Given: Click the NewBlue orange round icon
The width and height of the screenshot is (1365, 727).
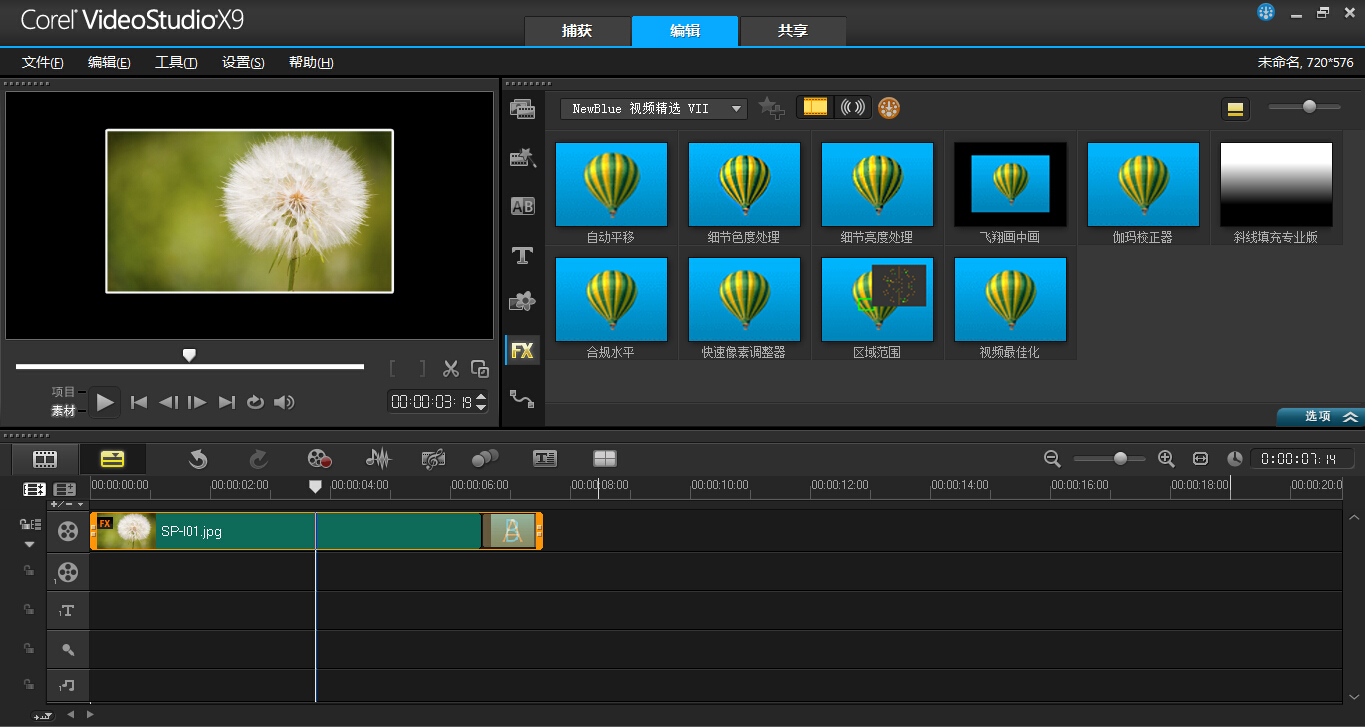Looking at the screenshot, I should point(889,108).
